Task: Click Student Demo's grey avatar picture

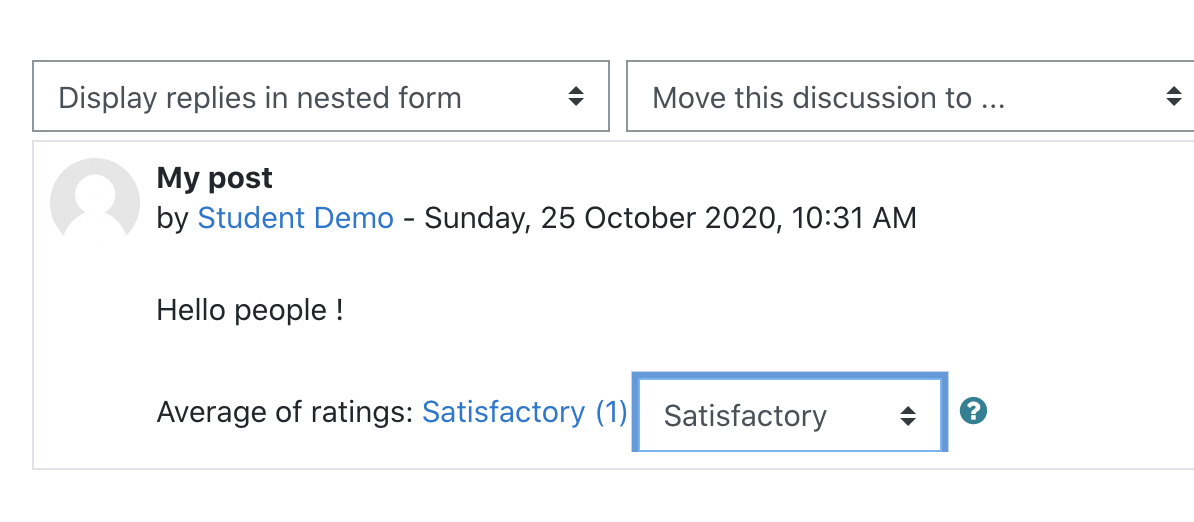Action: 94,202
